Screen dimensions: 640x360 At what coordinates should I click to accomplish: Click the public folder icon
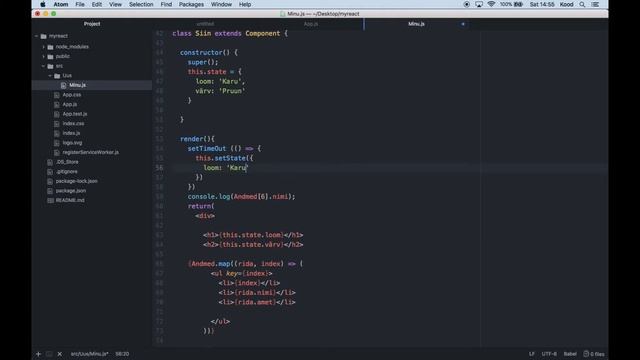(x=50, y=57)
